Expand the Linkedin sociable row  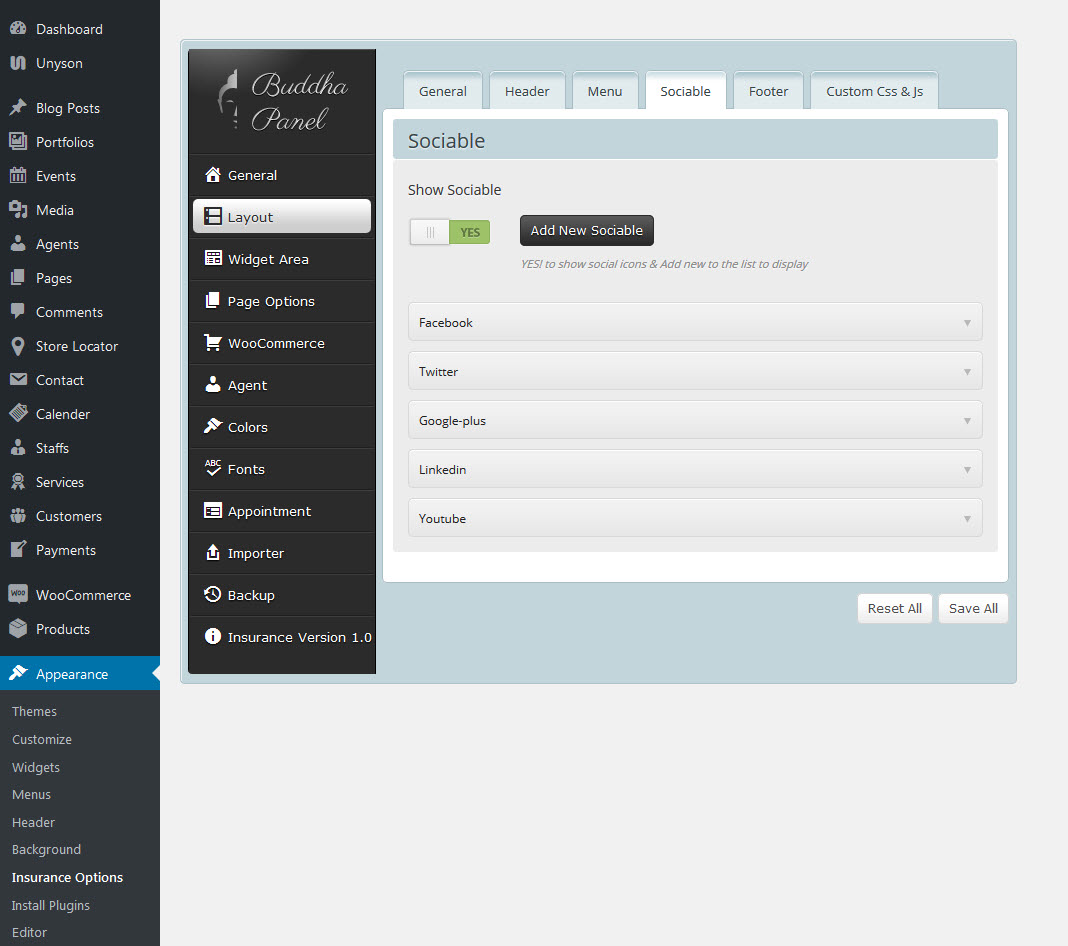(x=695, y=469)
